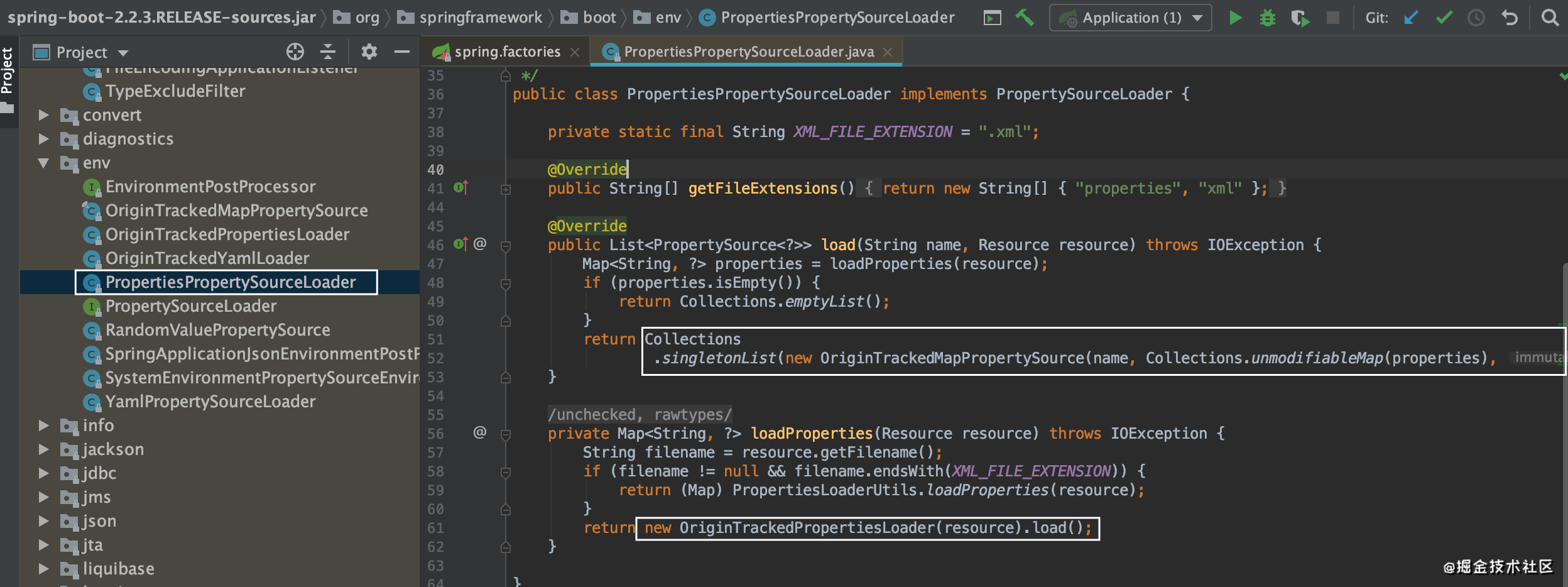Commit changes with the green checkmark
Image resolution: width=1568 pixels, height=587 pixels.
coord(1444,18)
